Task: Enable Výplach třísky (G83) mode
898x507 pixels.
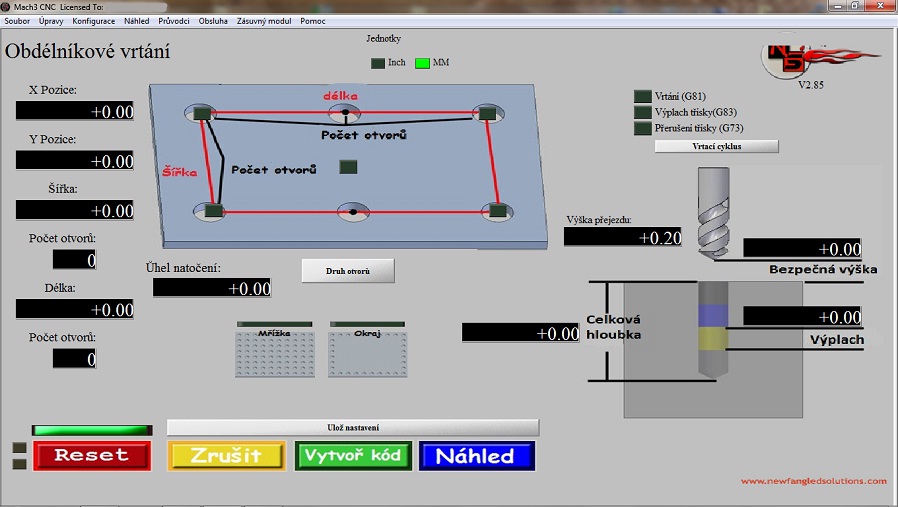Action: 643,113
